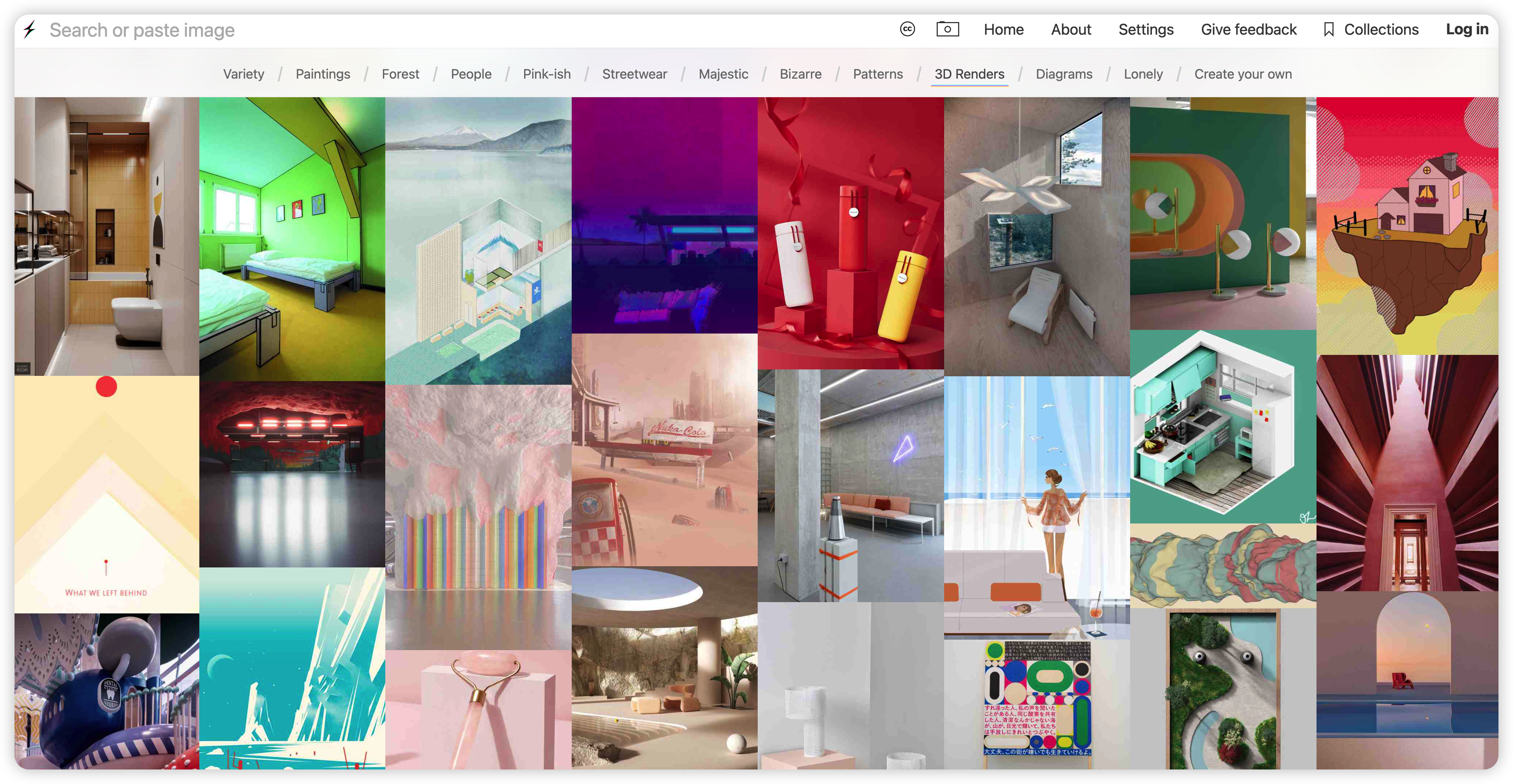The height and width of the screenshot is (784, 1513).
Task: Open the About page
Action: point(1071,29)
